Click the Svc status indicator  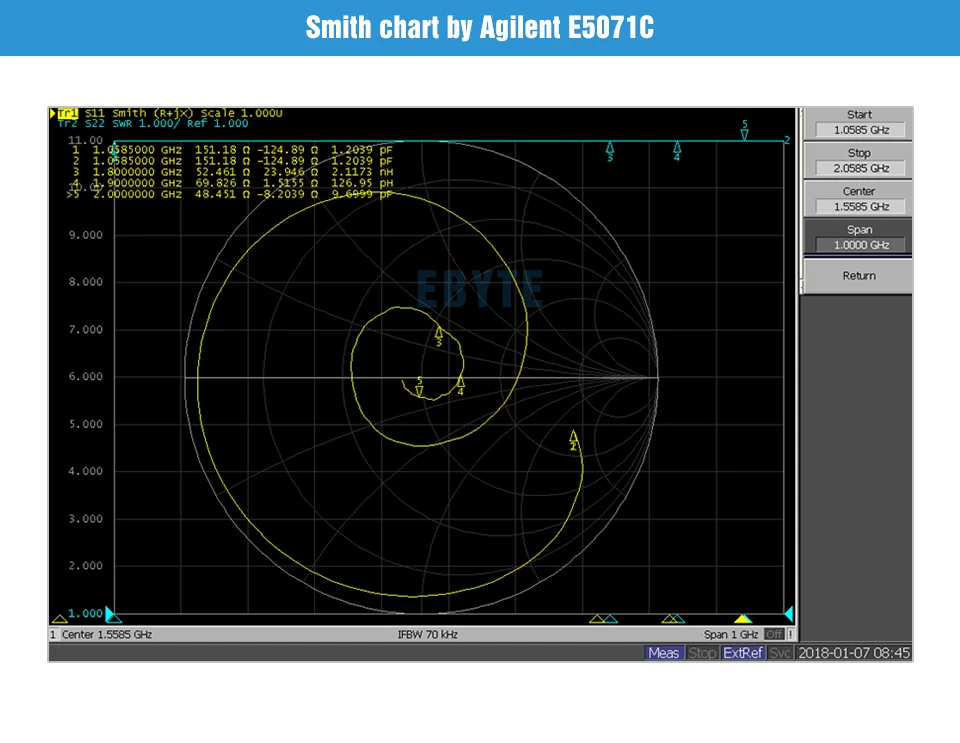(x=779, y=653)
